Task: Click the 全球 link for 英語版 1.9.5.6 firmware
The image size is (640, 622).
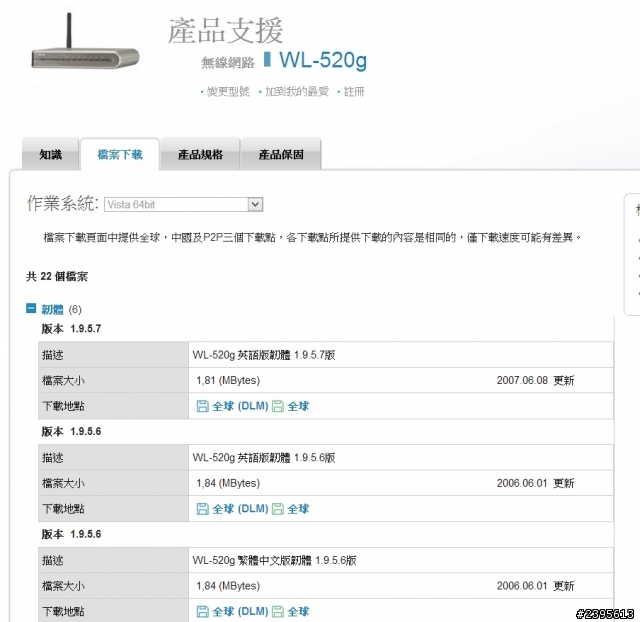Action: tap(298, 509)
